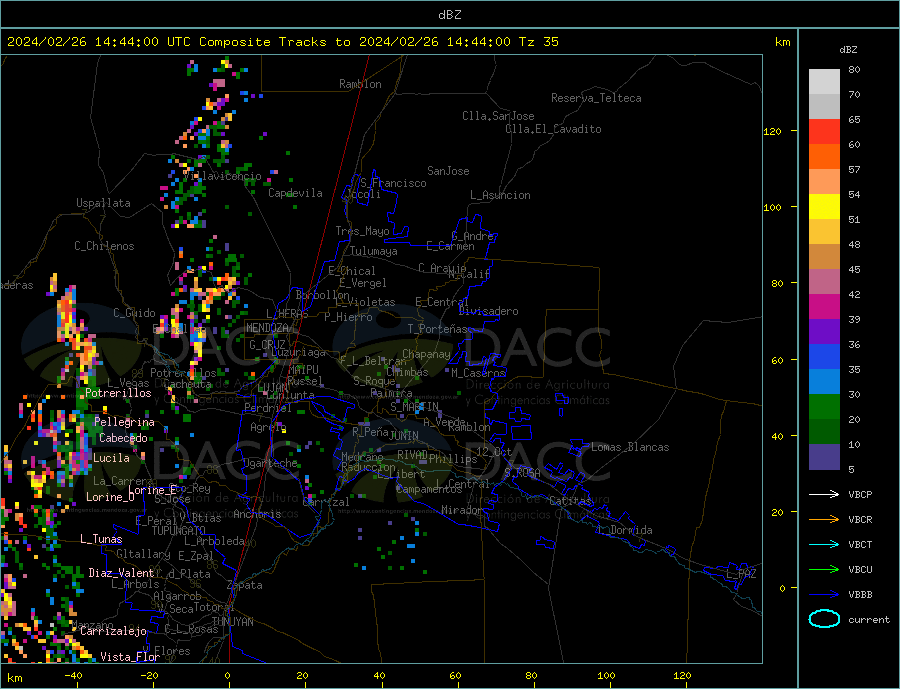Click the Mirador label
The height and width of the screenshot is (689, 900).
(462, 510)
